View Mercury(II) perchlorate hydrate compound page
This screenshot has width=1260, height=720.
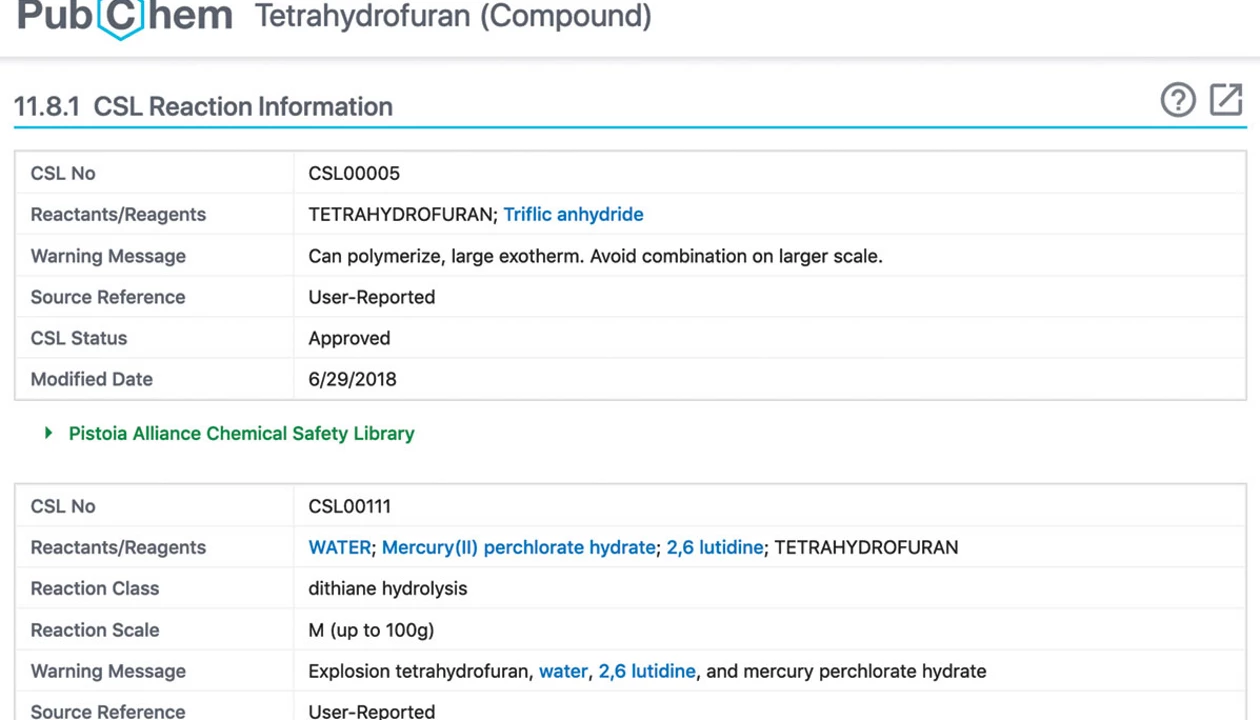tap(518, 547)
